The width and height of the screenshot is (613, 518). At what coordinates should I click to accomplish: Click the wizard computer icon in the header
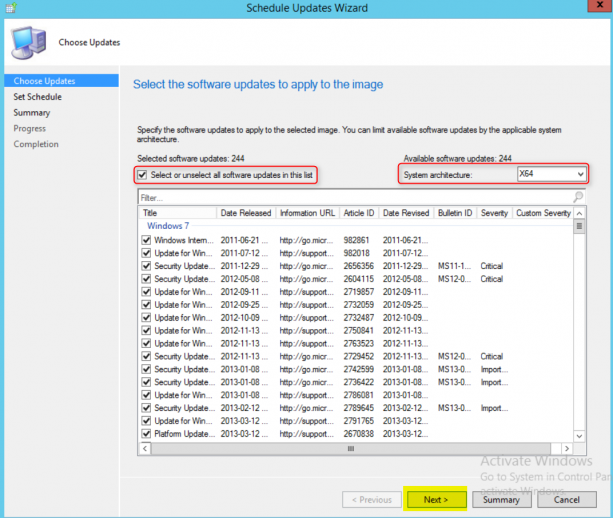click(23, 41)
